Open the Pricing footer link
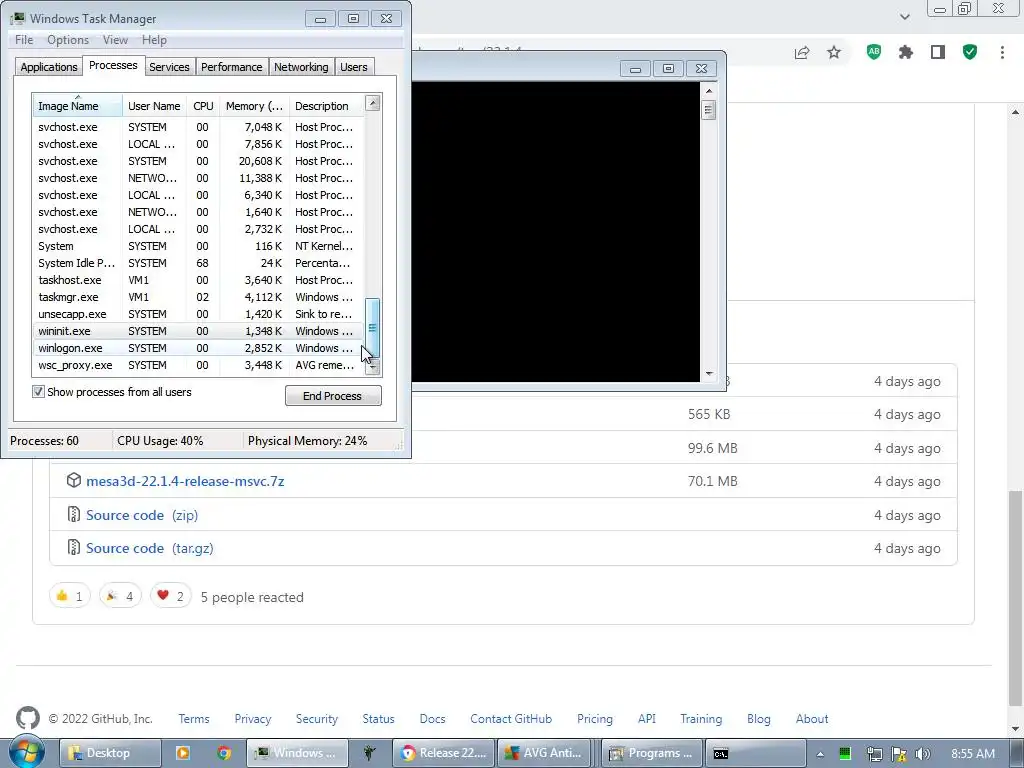Screen dimensions: 1024x768 pos(594,718)
